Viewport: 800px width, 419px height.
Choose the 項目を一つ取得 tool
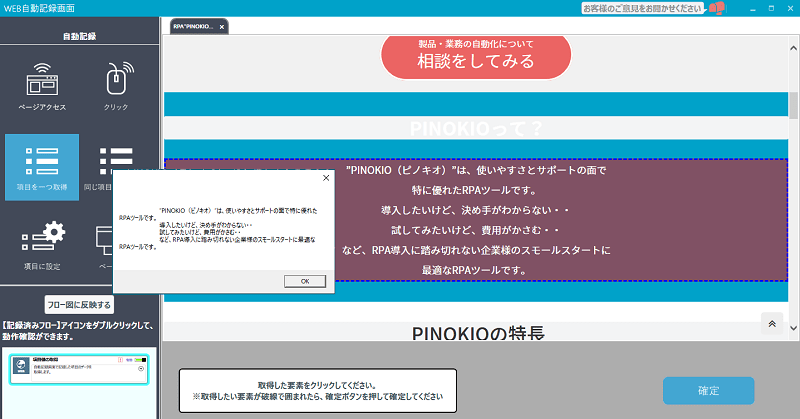coord(42,167)
